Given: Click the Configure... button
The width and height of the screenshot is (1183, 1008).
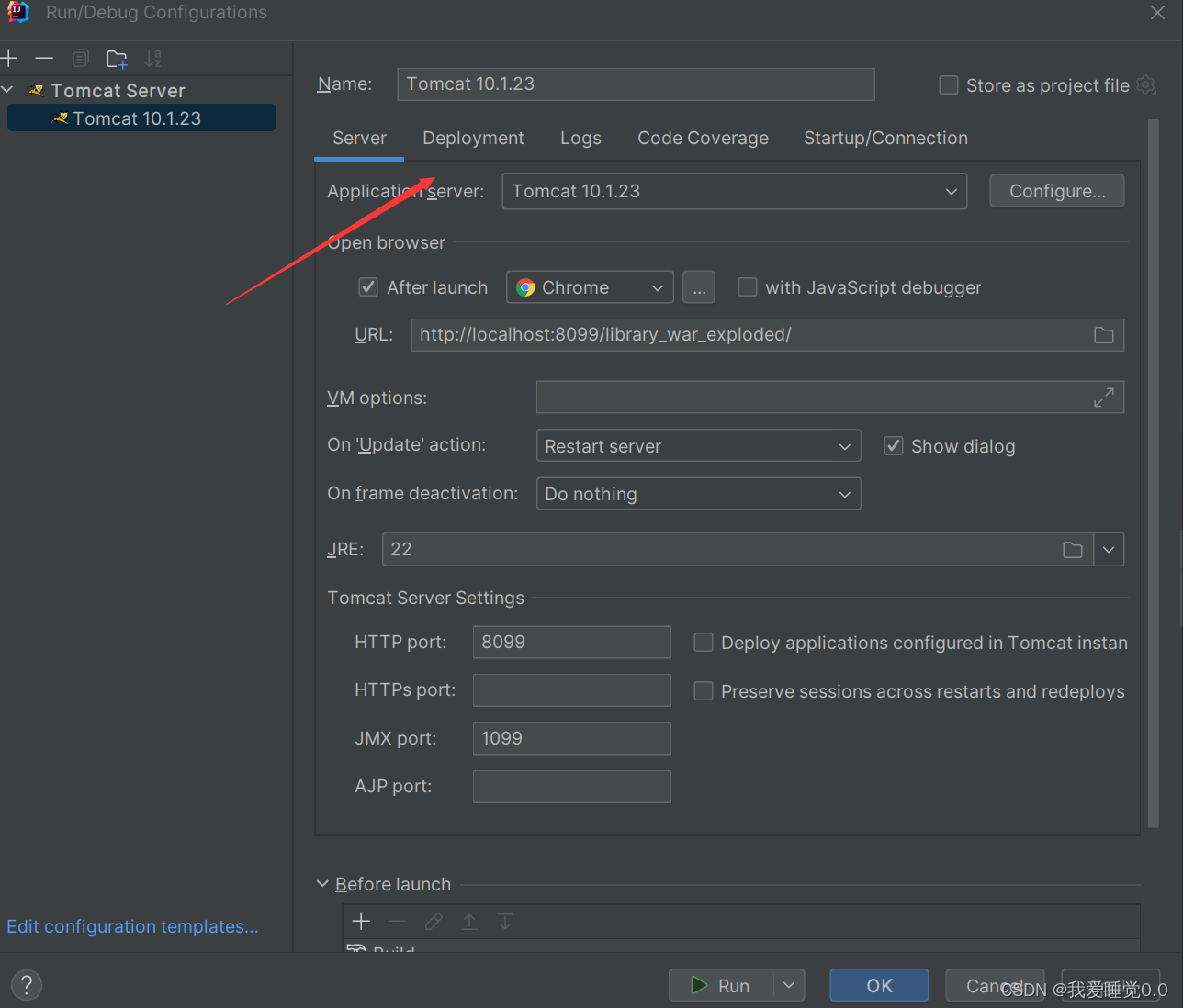Looking at the screenshot, I should pyautogui.click(x=1057, y=191).
